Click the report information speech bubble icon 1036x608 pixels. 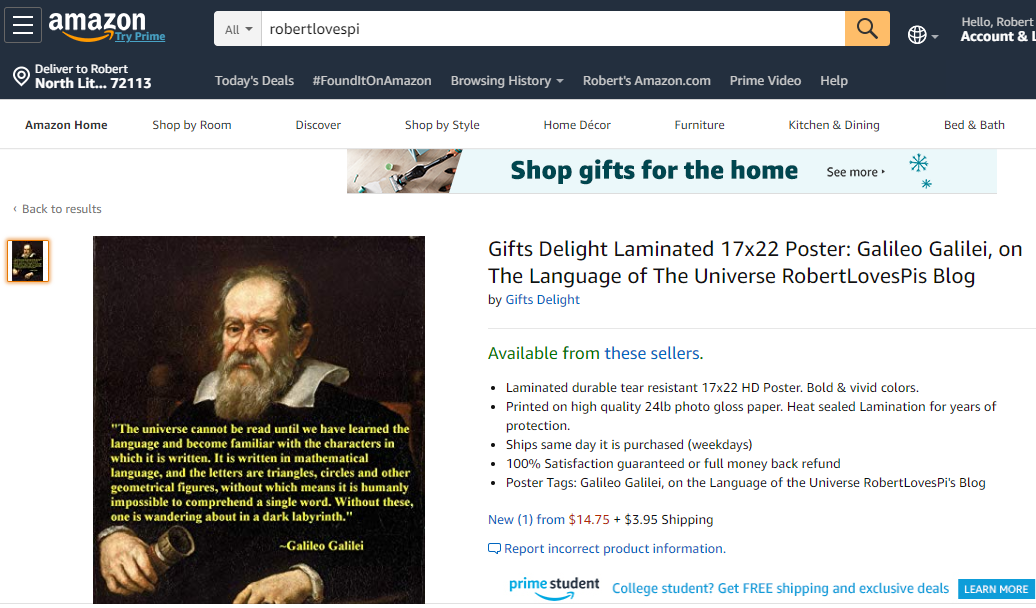point(494,549)
